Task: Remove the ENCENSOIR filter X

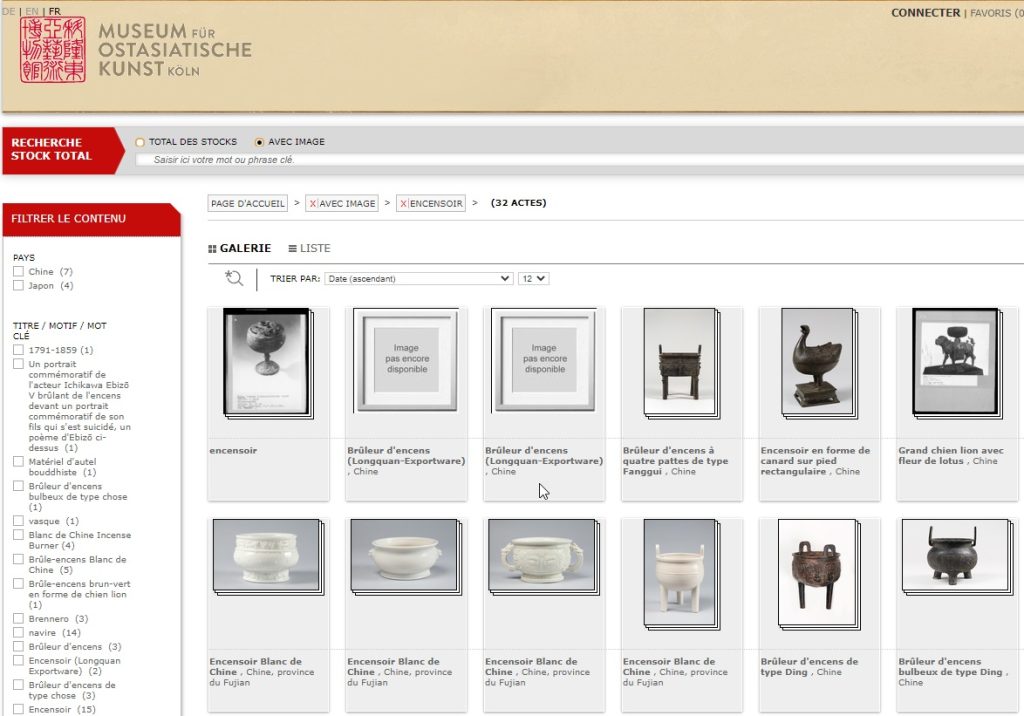Action: point(404,203)
